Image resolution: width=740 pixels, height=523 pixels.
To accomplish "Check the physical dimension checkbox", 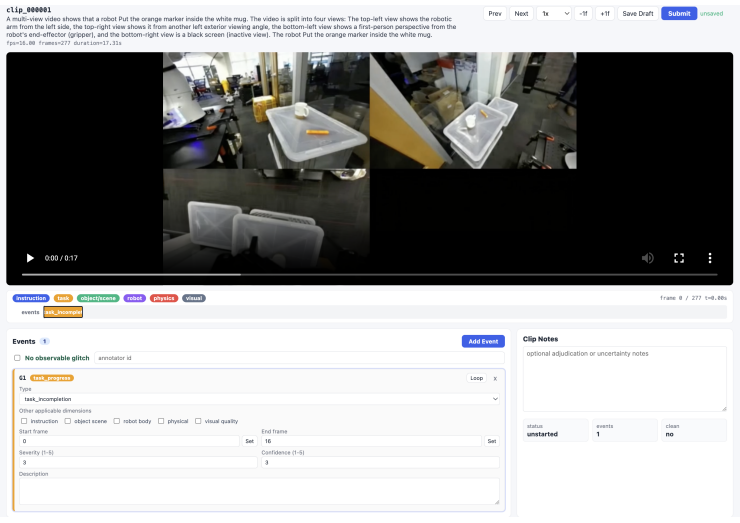I will coord(161,421).
